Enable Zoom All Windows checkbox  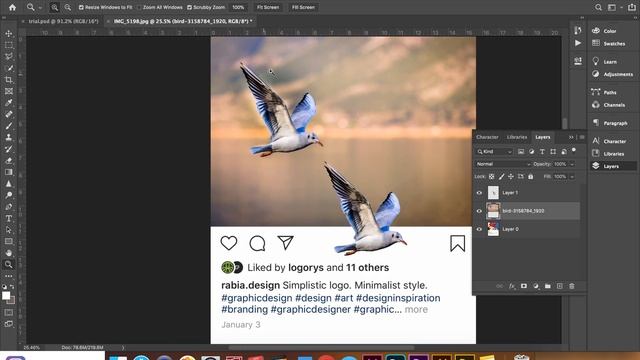click(139, 7)
